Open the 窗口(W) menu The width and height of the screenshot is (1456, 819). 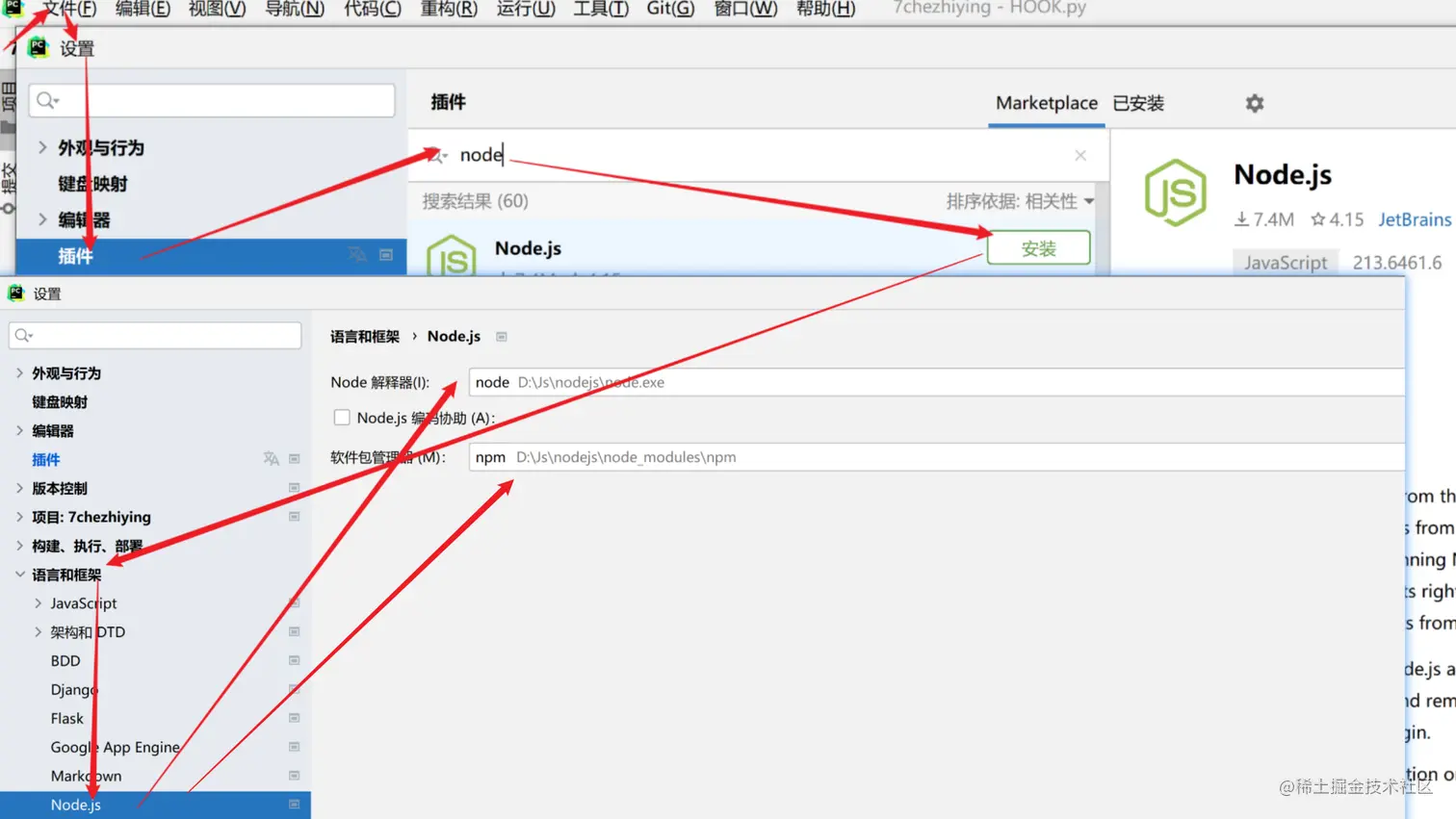[x=745, y=9]
